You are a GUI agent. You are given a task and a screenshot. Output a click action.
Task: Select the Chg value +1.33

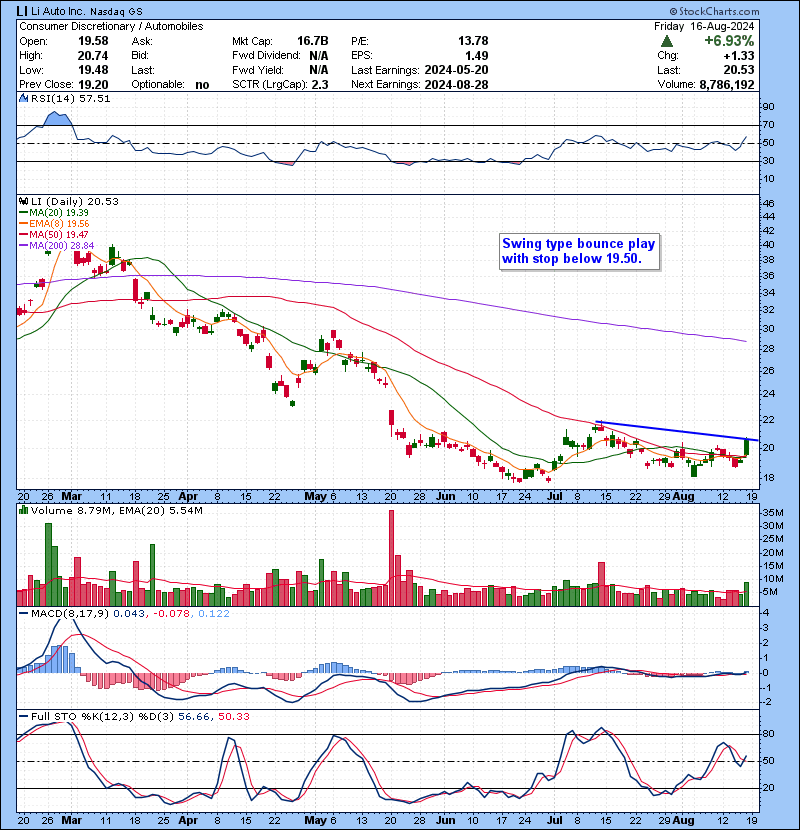[739, 56]
